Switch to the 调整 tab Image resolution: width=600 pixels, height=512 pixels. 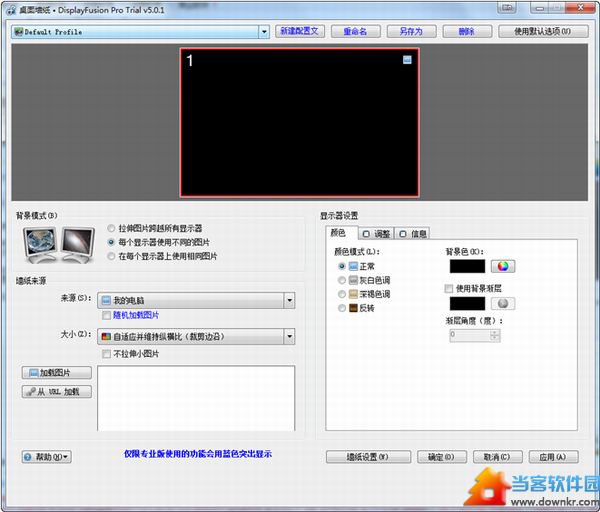377,234
